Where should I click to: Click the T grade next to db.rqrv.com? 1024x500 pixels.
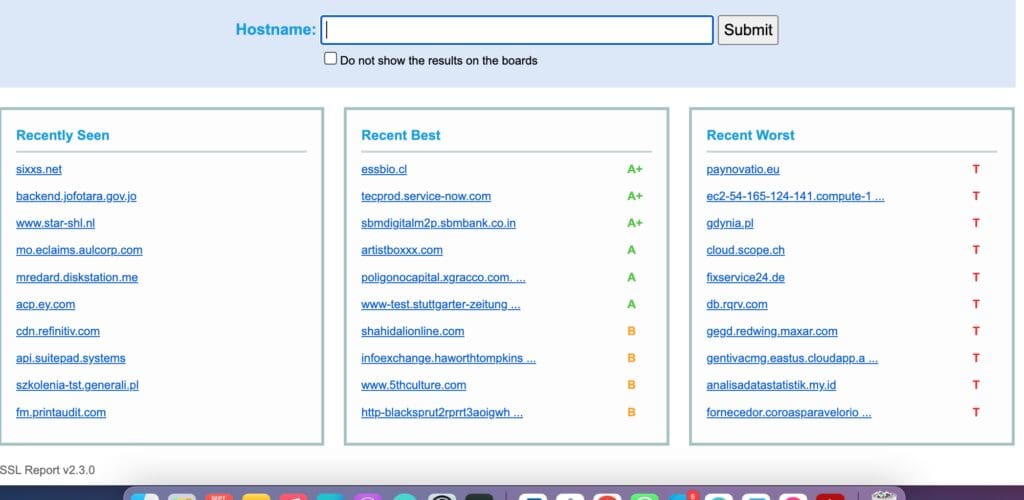tap(976, 304)
